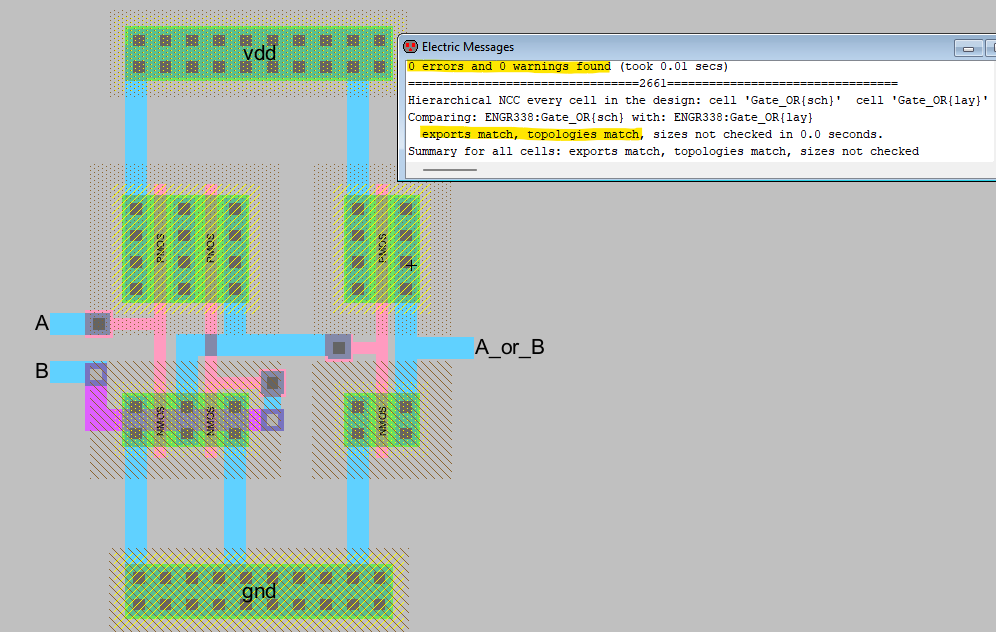The height and width of the screenshot is (632, 996).
Task: Select the rightmost PMOS transistor of the inverter
Action: (381, 248)
